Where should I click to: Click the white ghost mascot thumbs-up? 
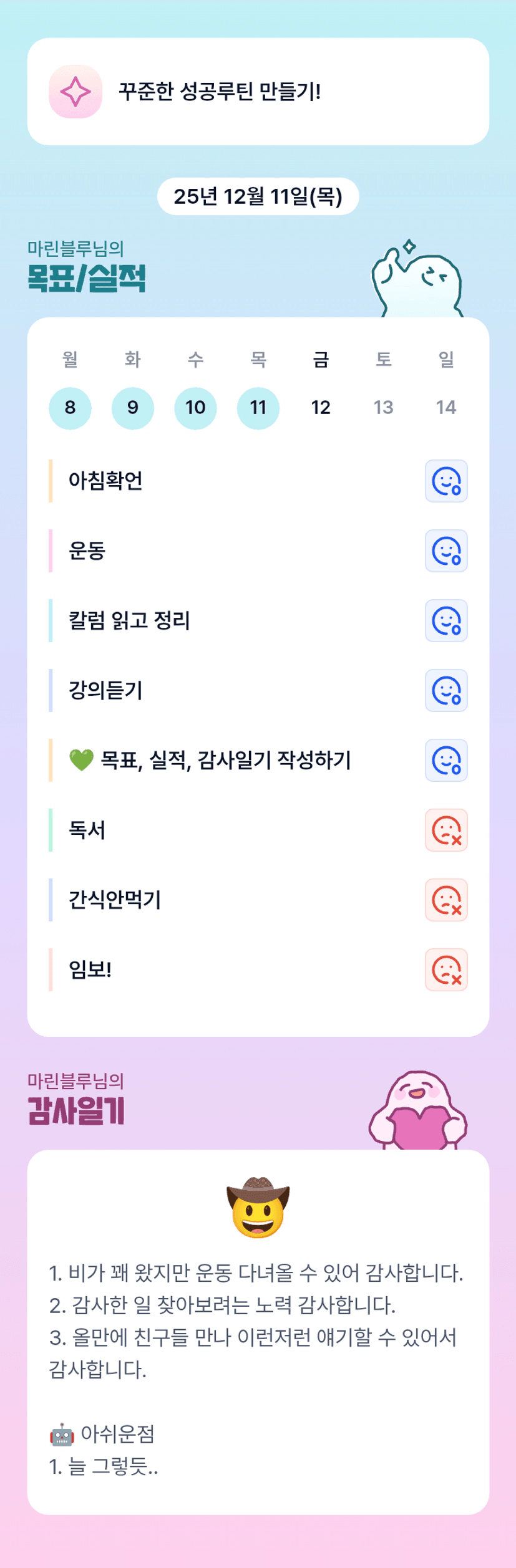[x=417, y=280]
